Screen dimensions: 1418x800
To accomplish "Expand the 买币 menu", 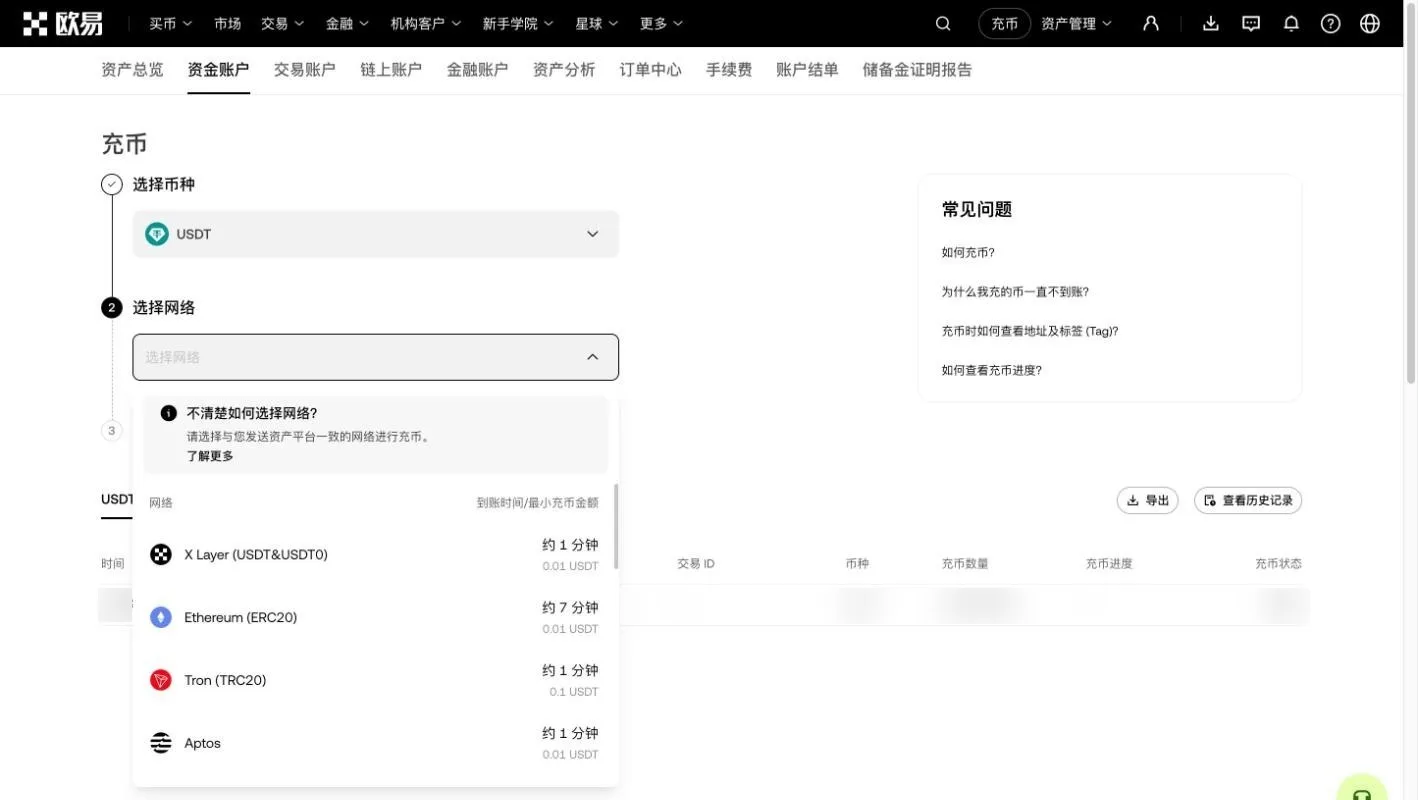I will tap(170, 23).
